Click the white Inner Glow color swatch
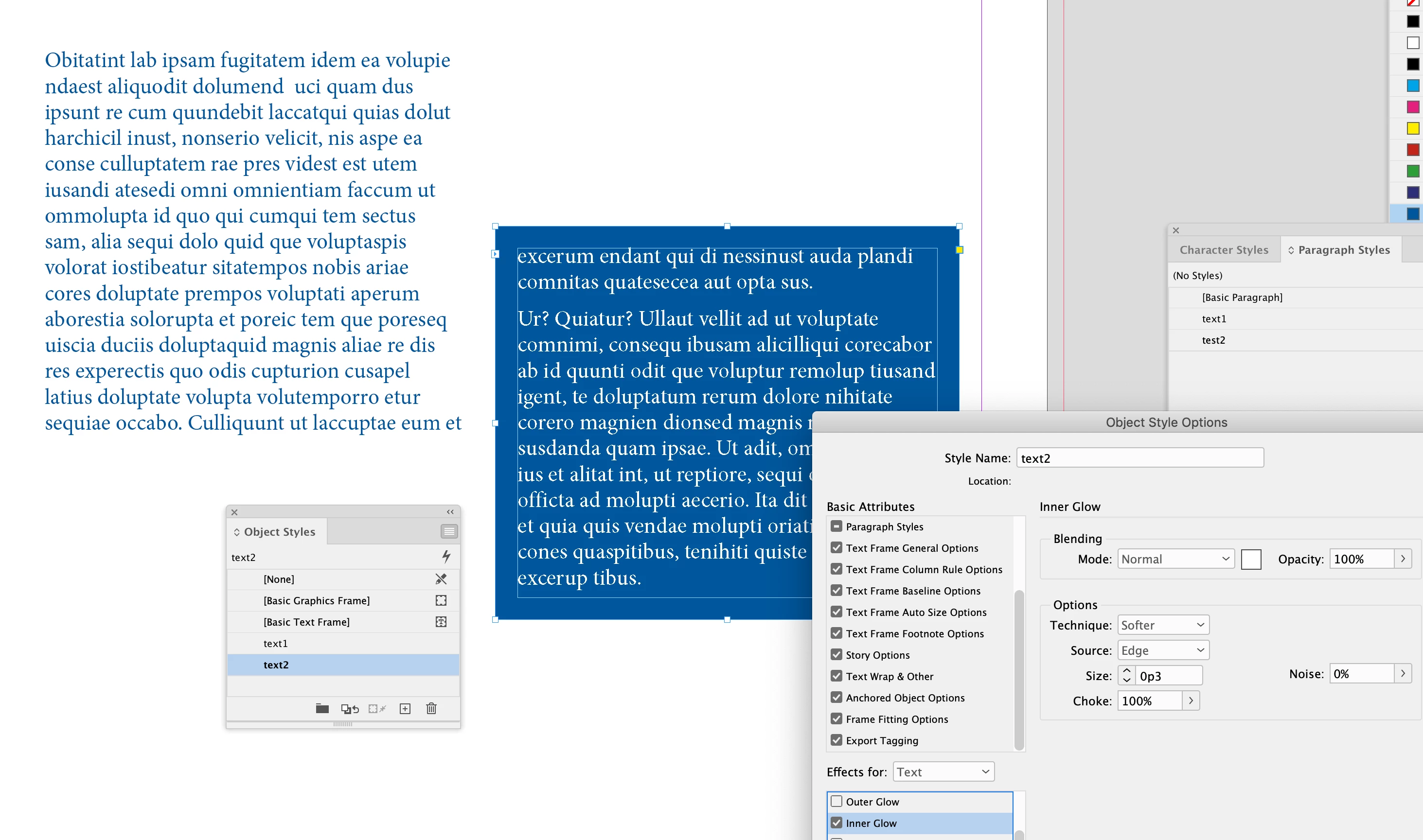 (1250, 559)
